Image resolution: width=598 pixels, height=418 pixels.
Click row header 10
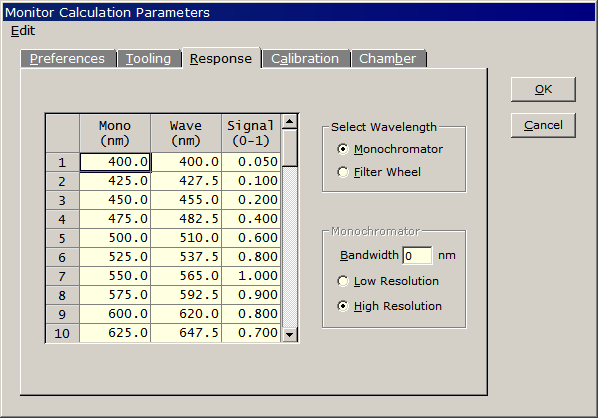63,333
